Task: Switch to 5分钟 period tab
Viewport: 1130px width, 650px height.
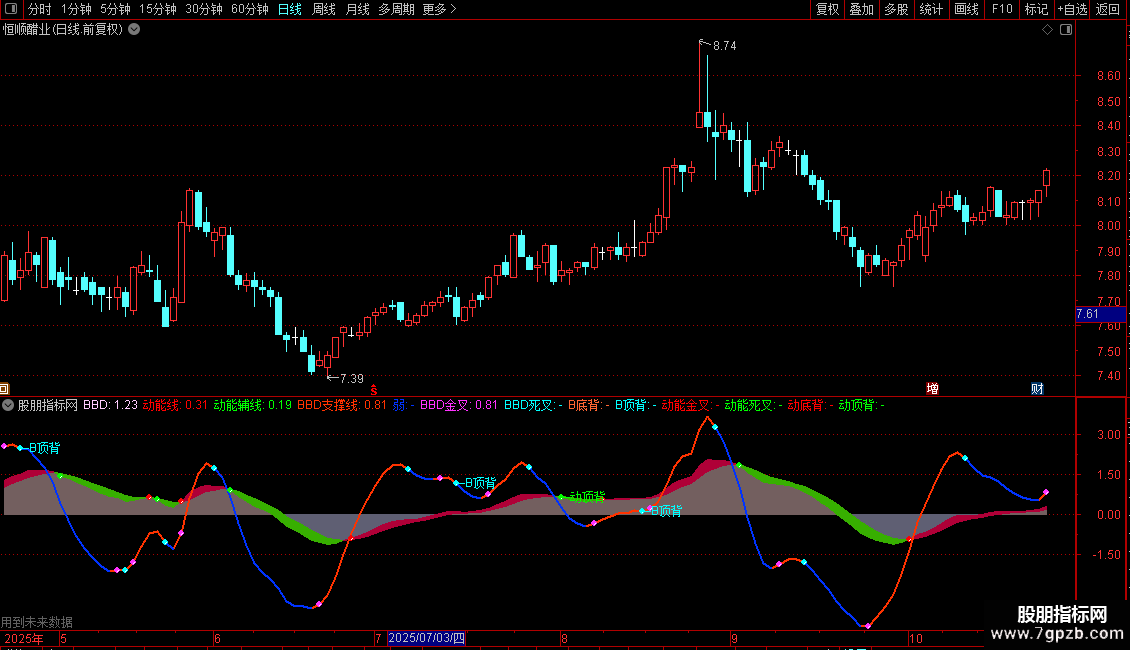Action: tap(115, 9)
